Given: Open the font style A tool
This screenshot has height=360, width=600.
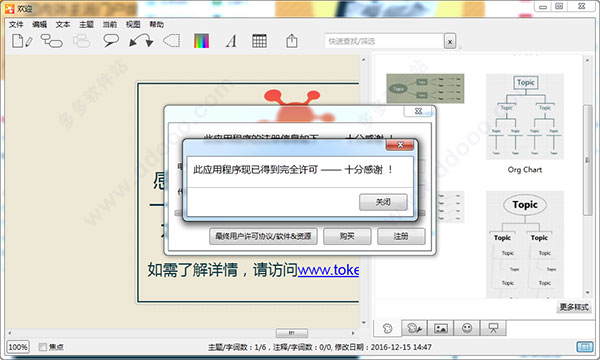Looking at the screenshot, I should [x=231, y=41].
